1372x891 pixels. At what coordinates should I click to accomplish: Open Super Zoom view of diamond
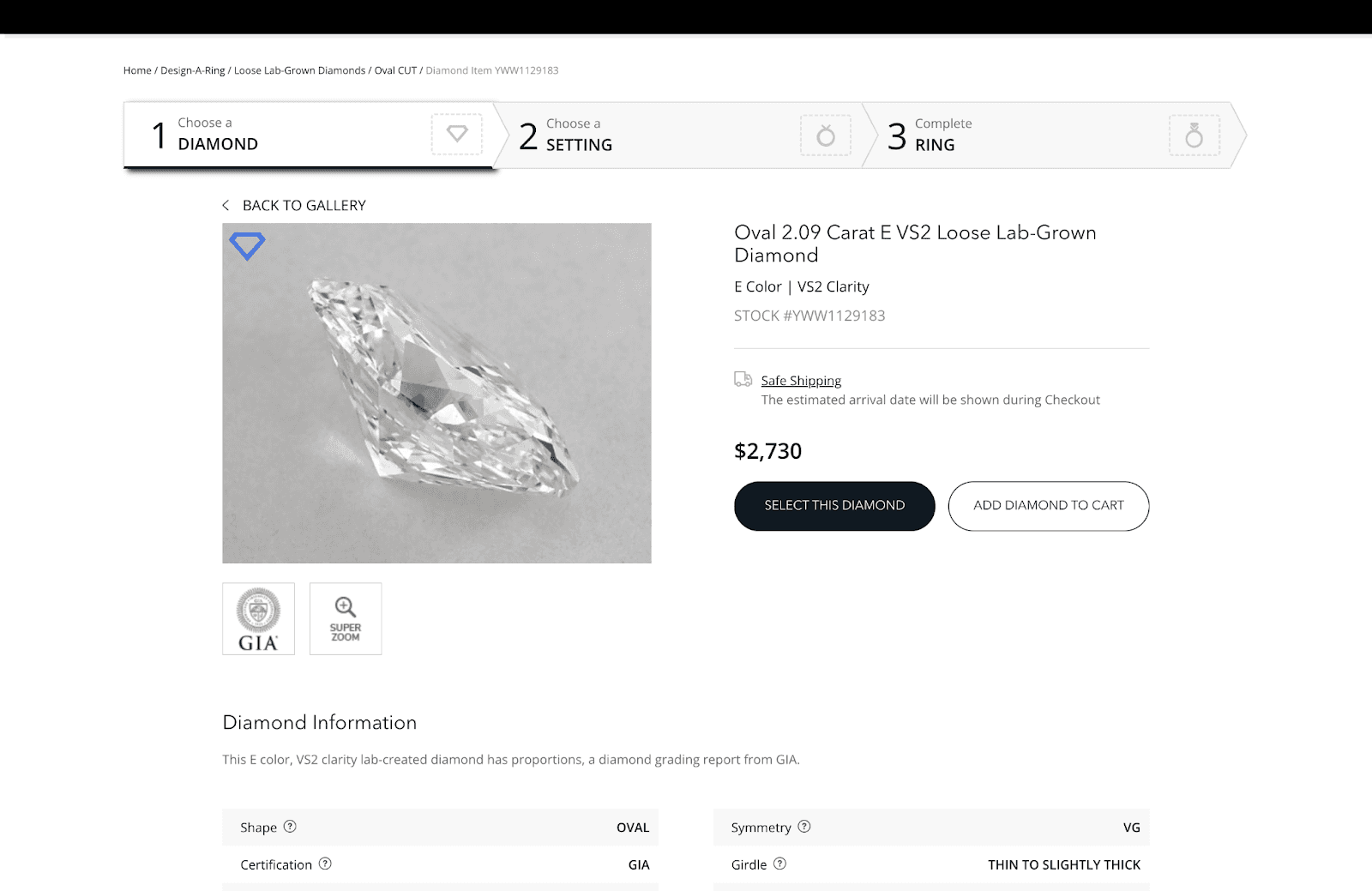(x=346, y=619)
